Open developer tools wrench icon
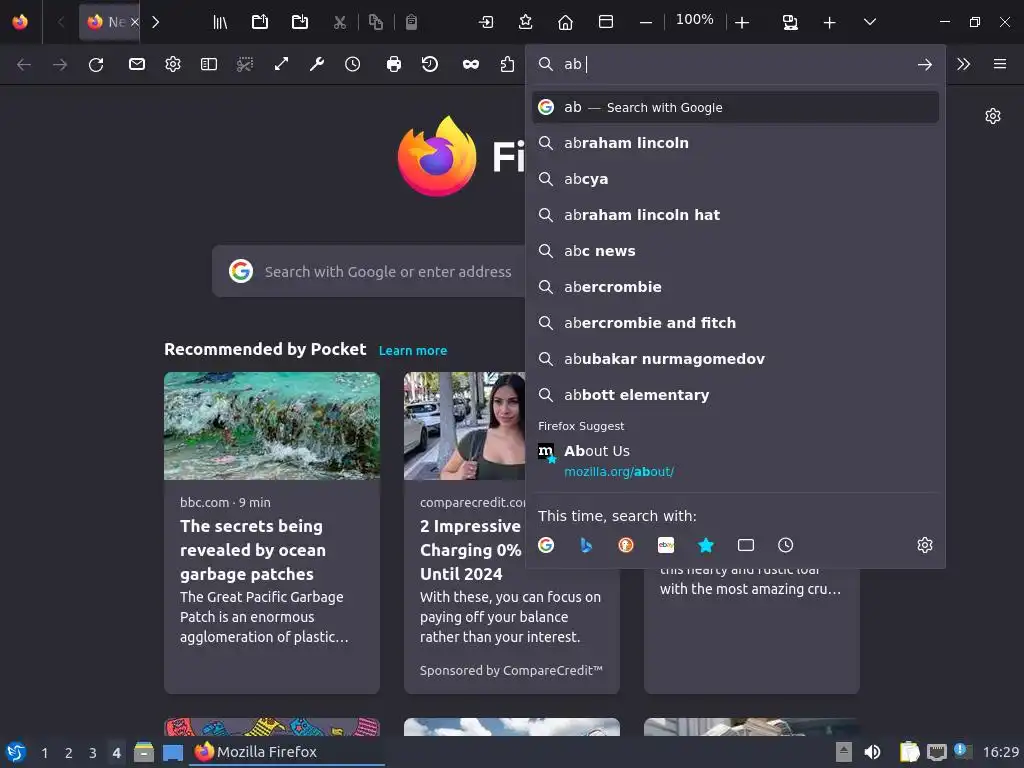Viewport: 1024px width, 768px height. pos(317,64)
